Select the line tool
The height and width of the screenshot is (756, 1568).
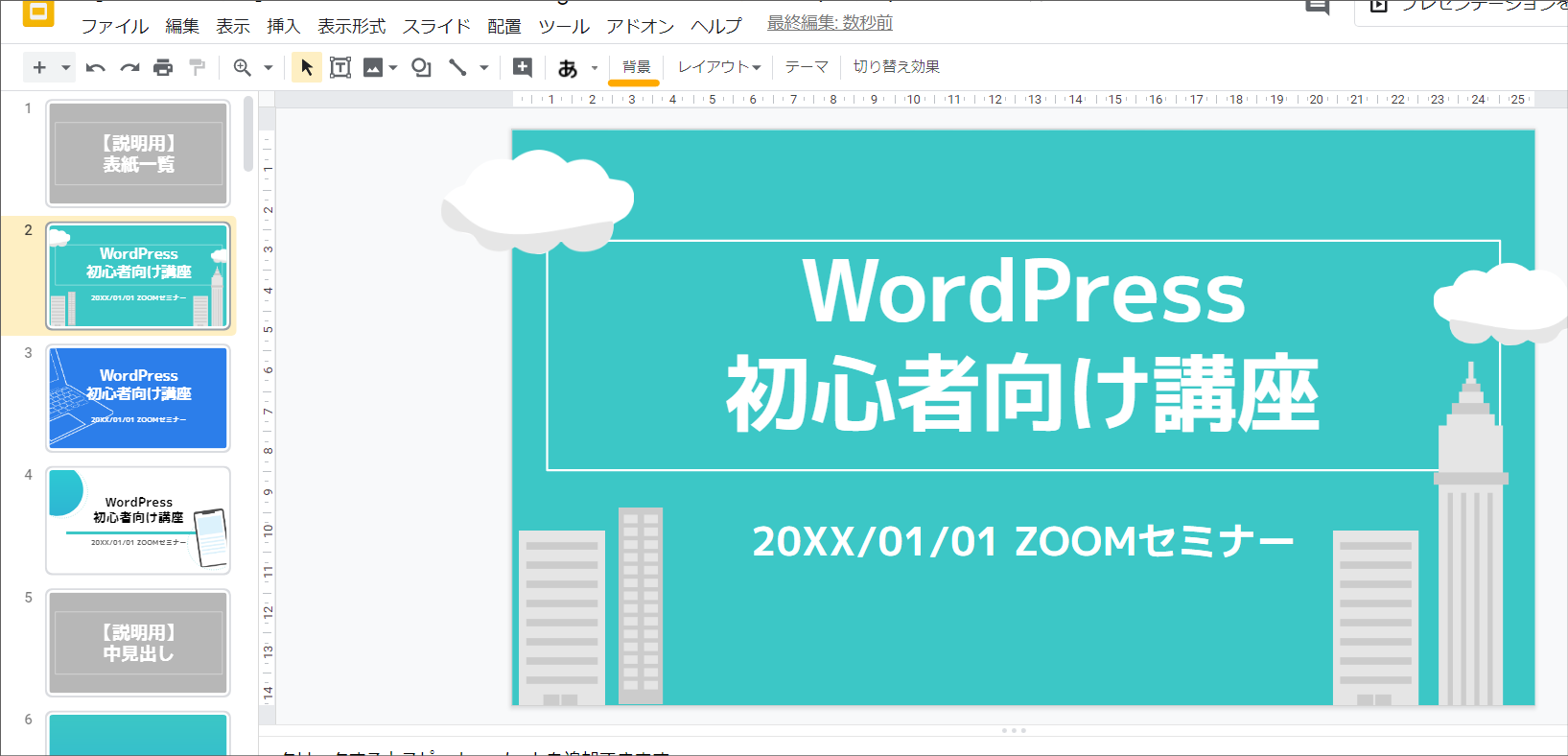click(x=457, y=67)
